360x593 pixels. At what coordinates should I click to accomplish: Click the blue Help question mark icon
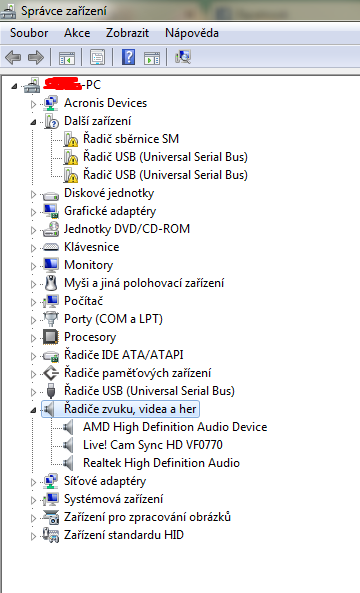[x=128, y=57]
